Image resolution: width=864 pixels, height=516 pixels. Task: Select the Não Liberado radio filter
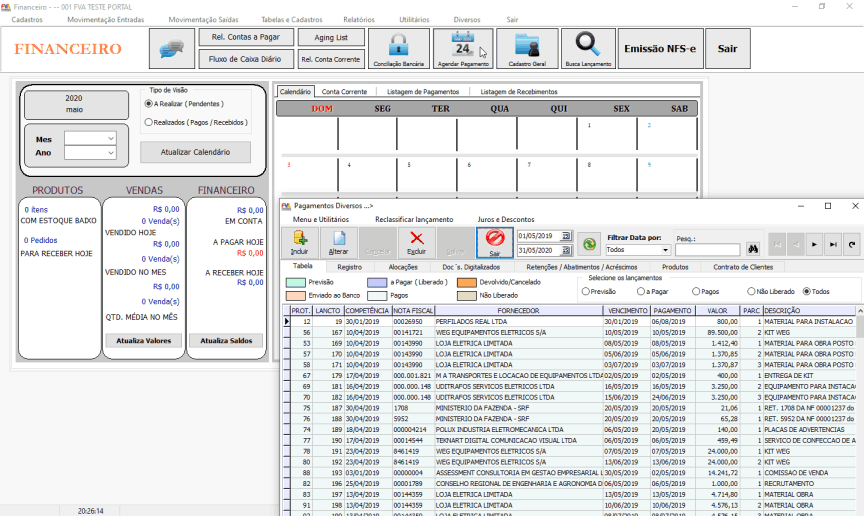coord(751,291)
